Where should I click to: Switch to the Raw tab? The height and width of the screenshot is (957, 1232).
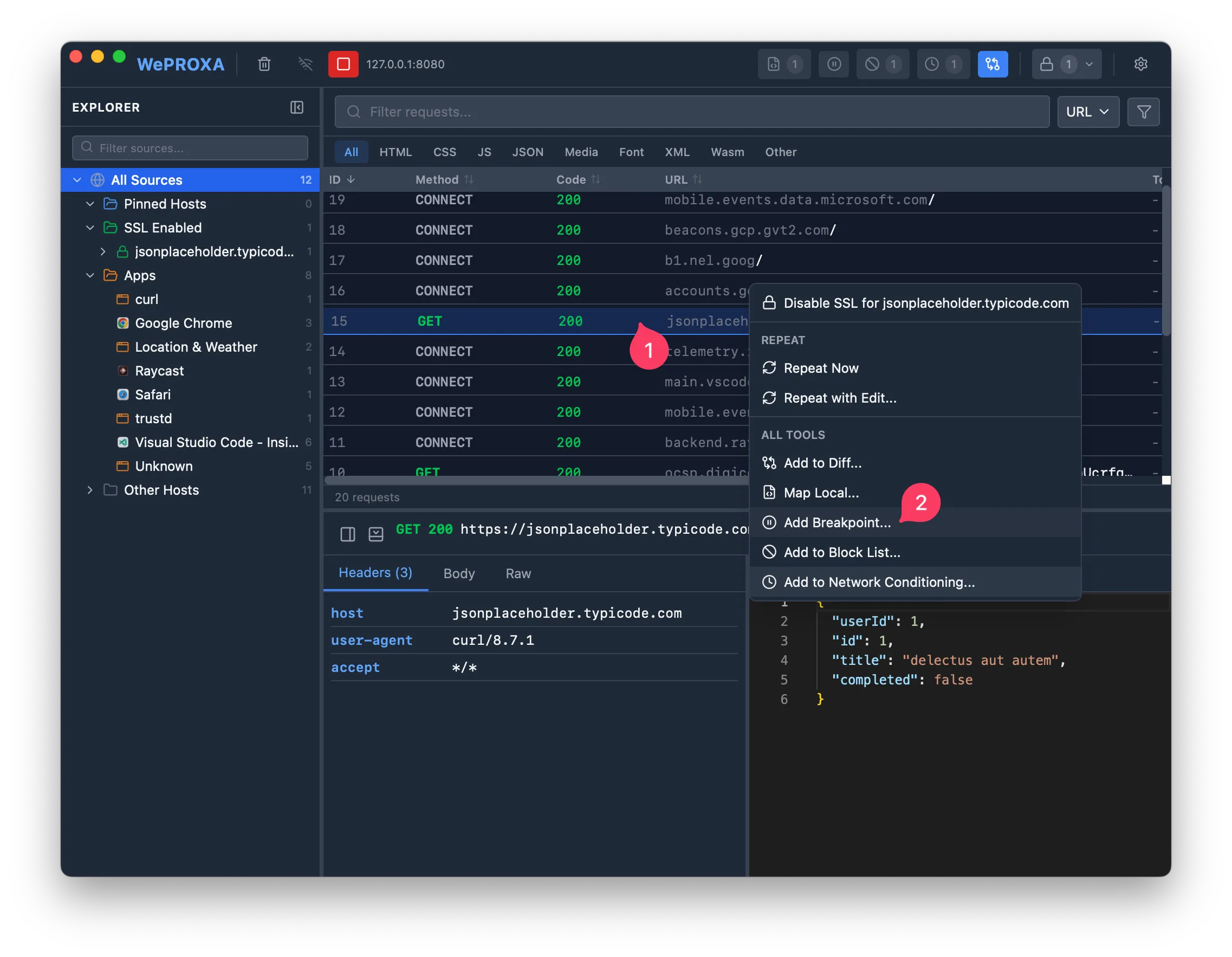click(x=518, y=573)
